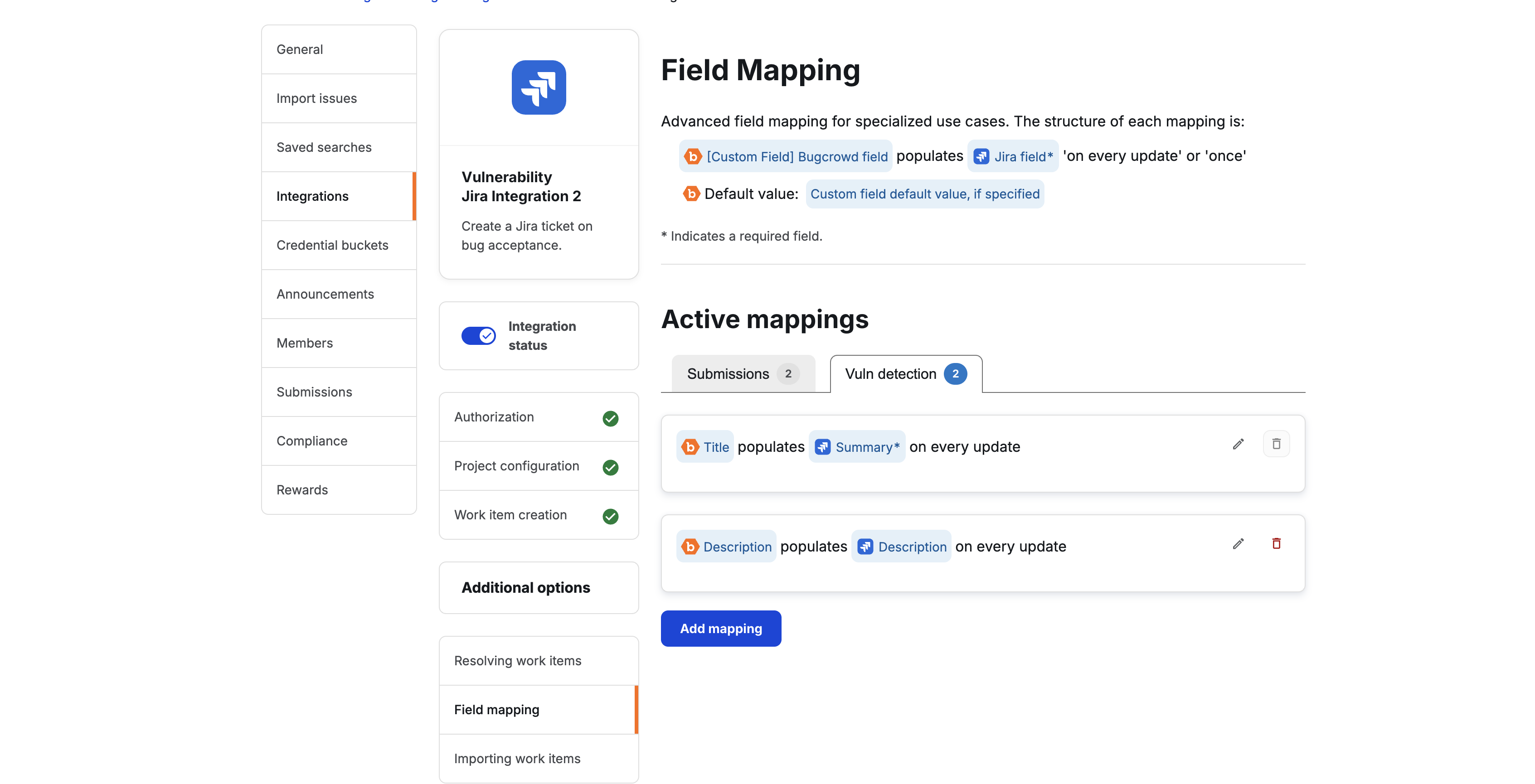Edit the Title to Summary mapping
The image size is (1535, 784).
point(1238,445)
